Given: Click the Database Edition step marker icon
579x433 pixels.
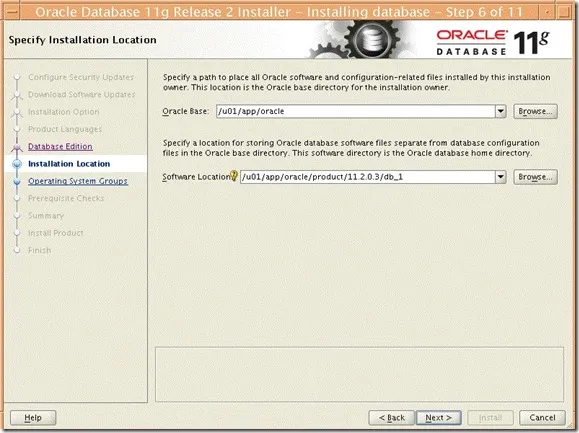Looking at the screenshot, I should click(x=17, y=147).
